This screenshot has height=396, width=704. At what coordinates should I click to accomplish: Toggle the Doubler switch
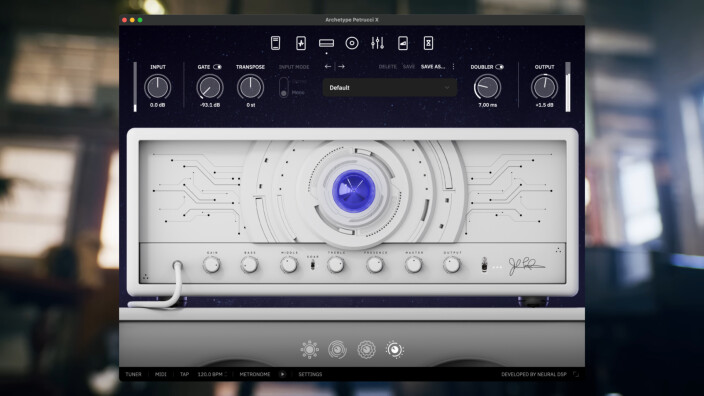(x=499, y=67)
